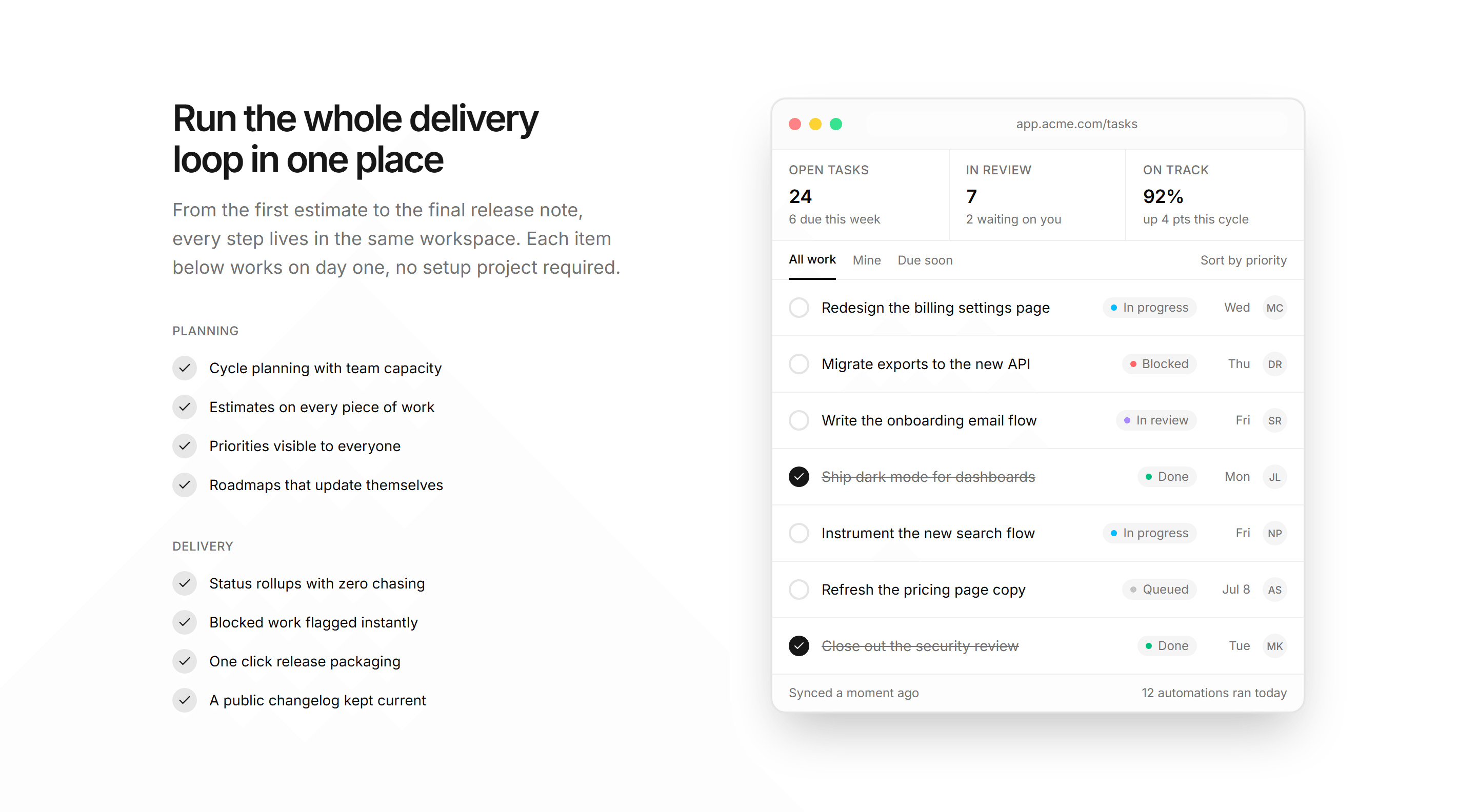Screen dimensions: 1477x812
Task: Open the On Track stat card
Action: click(1215, 195)
